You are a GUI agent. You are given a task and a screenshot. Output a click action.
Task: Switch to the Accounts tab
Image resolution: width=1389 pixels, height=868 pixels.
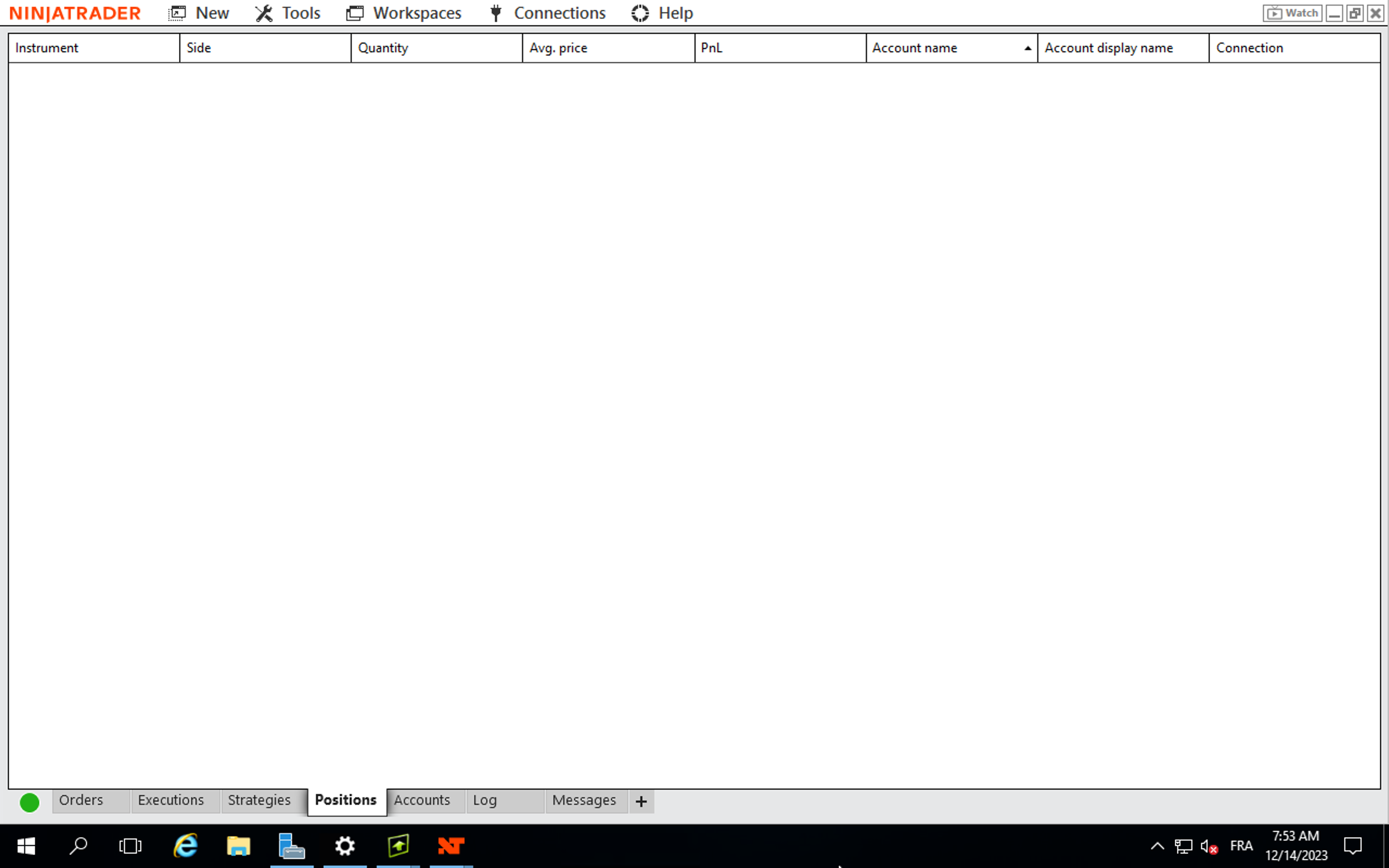[x=420, y=800]
